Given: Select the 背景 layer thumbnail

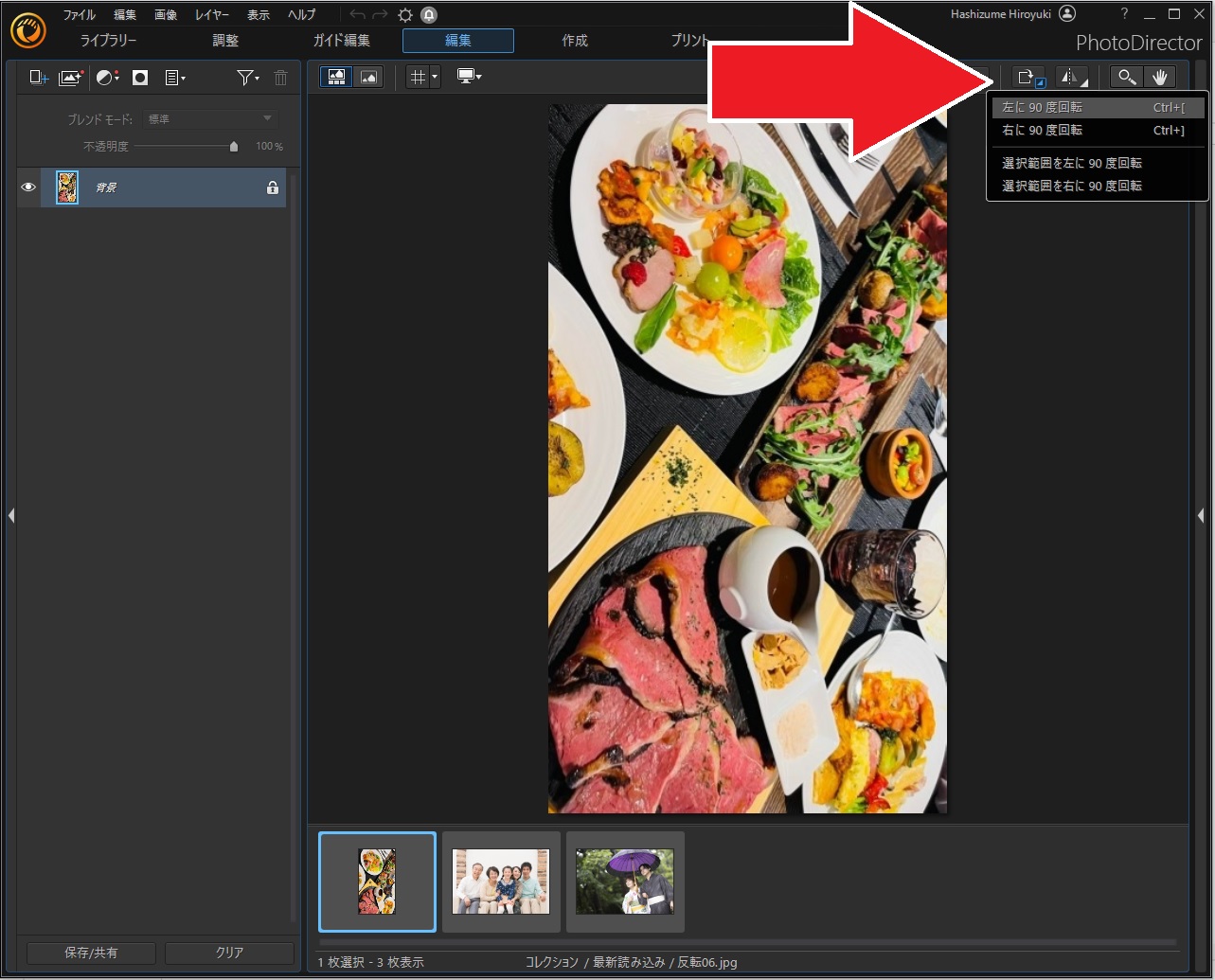Looking at the screenshot, I should [x=67, y=187].
